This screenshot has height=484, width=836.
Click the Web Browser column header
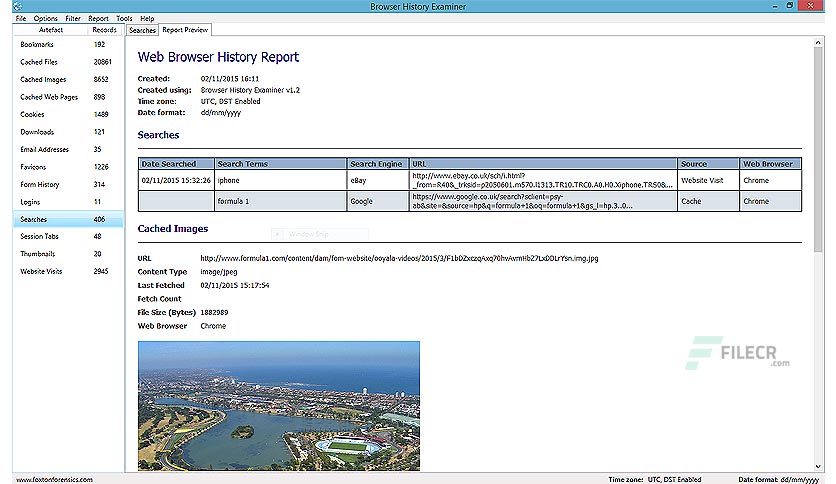(770, 164)
